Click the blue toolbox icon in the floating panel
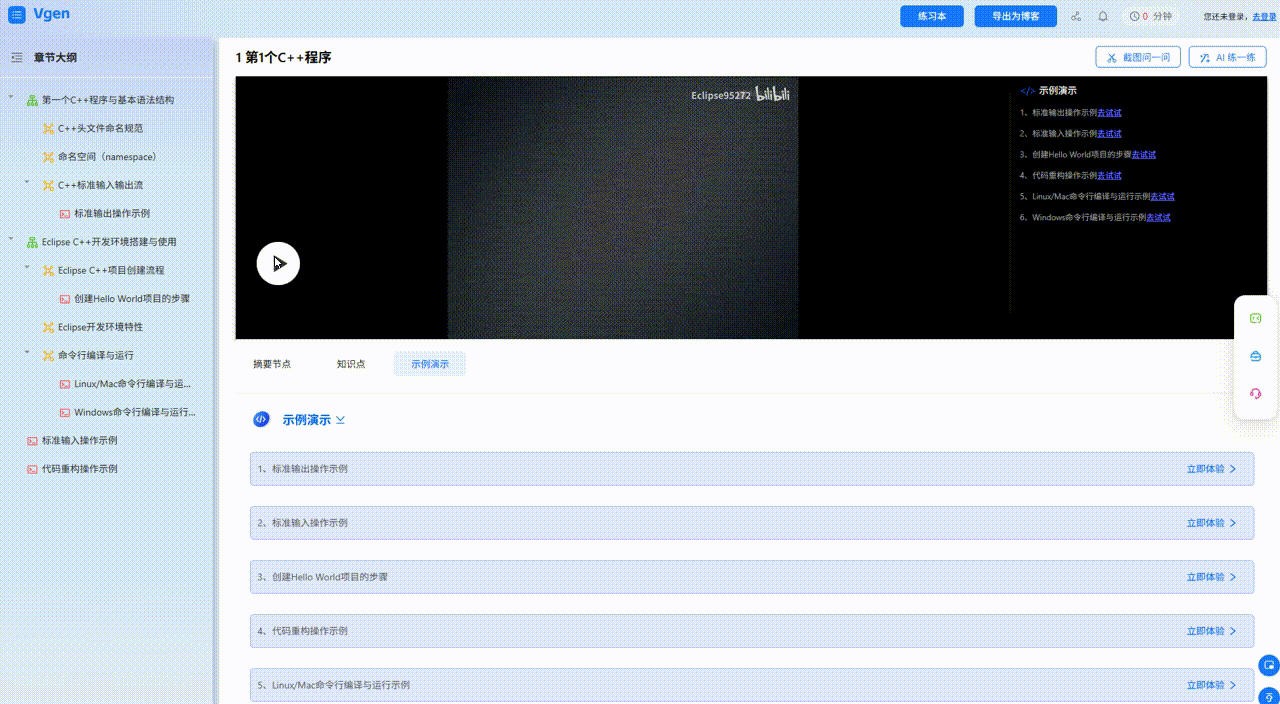Screen dimensions: 1280x704 click(1256, 356)
